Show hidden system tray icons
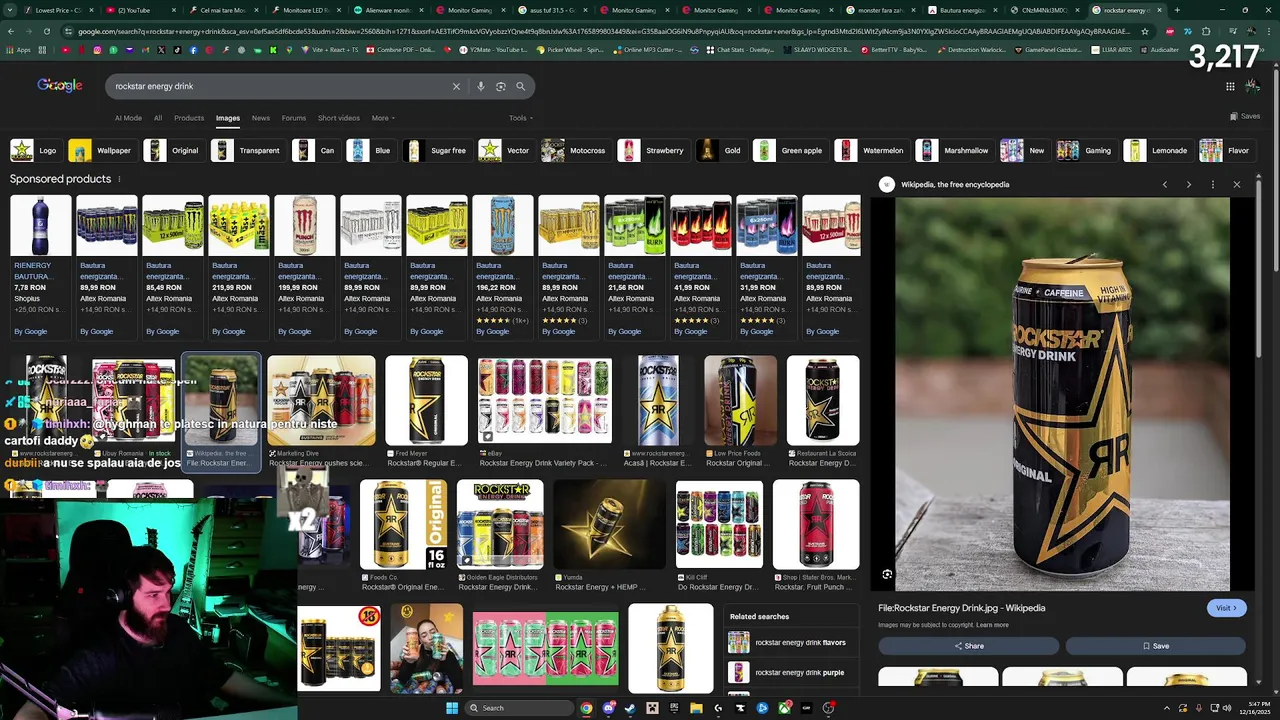Image resolution: width=1280 pixels, height=720 pixels. 1167,708
